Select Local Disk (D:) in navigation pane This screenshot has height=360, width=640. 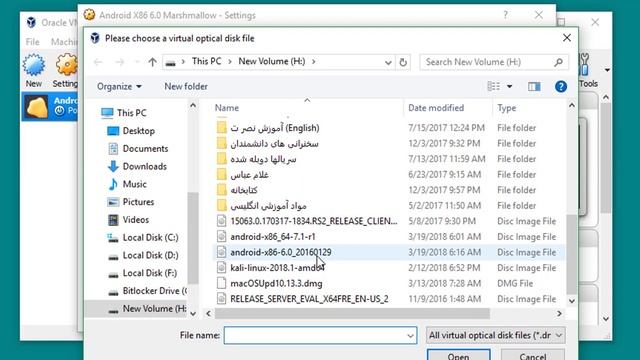point(143,256)
